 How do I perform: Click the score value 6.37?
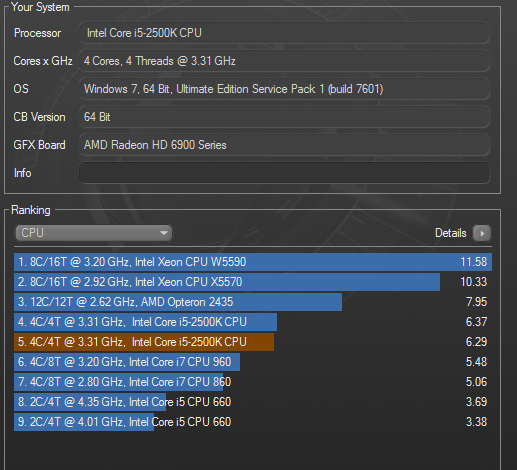point(476,322)
